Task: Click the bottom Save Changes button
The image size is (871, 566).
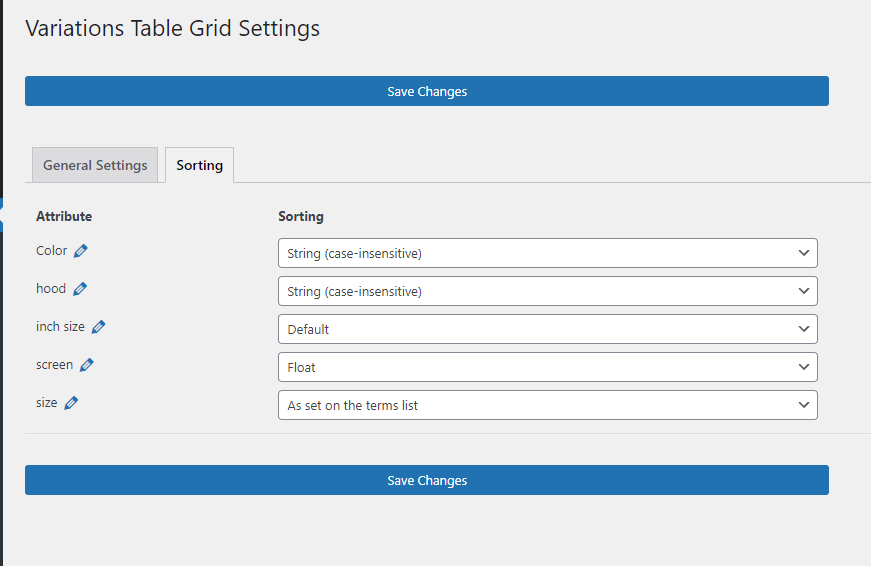Action: (x=427, y=480)
